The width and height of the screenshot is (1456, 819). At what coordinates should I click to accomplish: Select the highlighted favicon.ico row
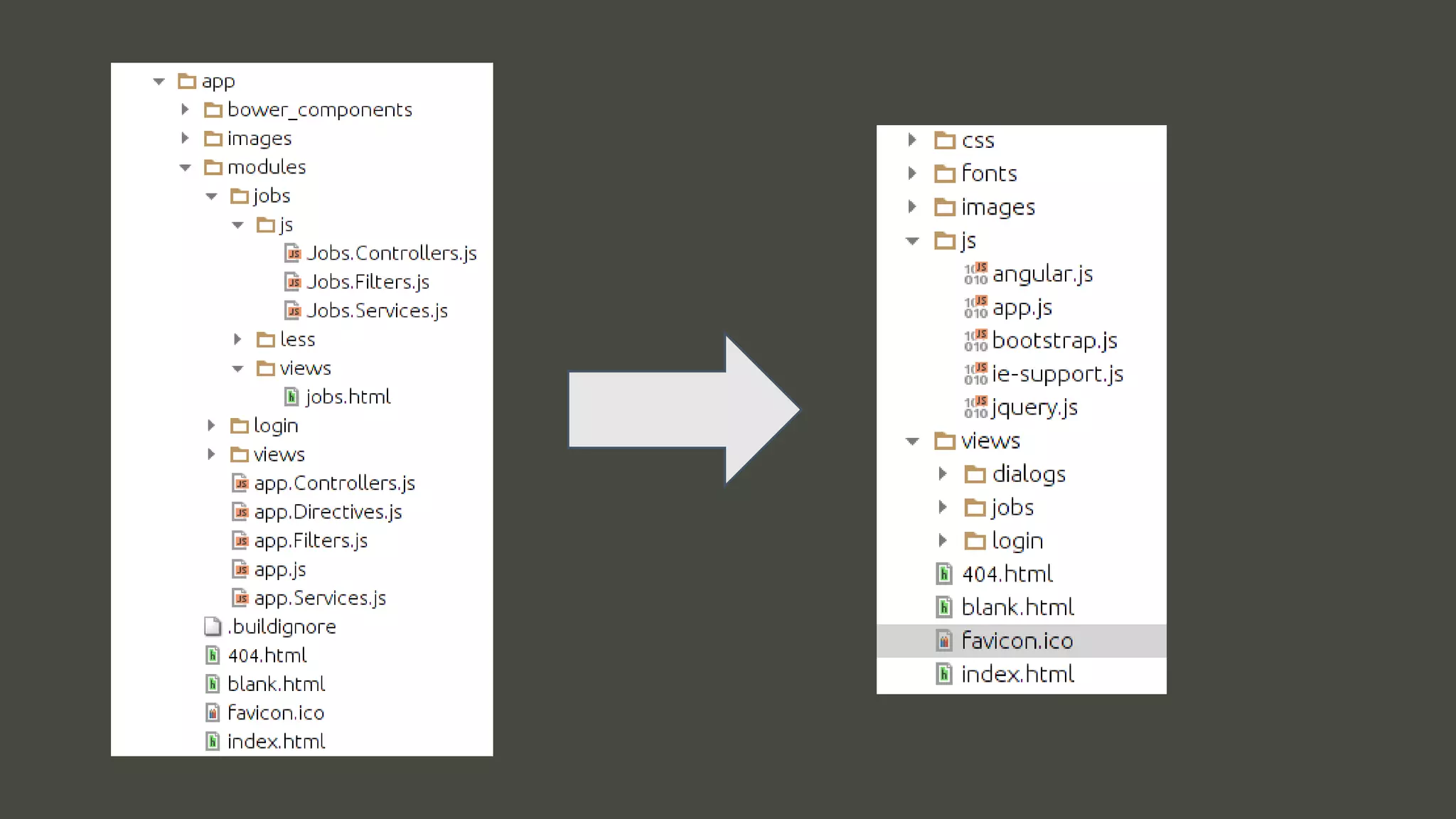[x=1017, y=641]
